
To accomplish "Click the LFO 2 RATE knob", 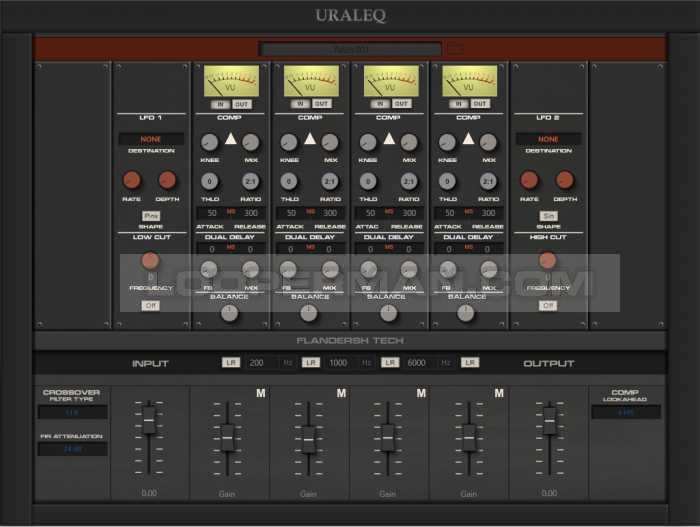I will (529, 180).
